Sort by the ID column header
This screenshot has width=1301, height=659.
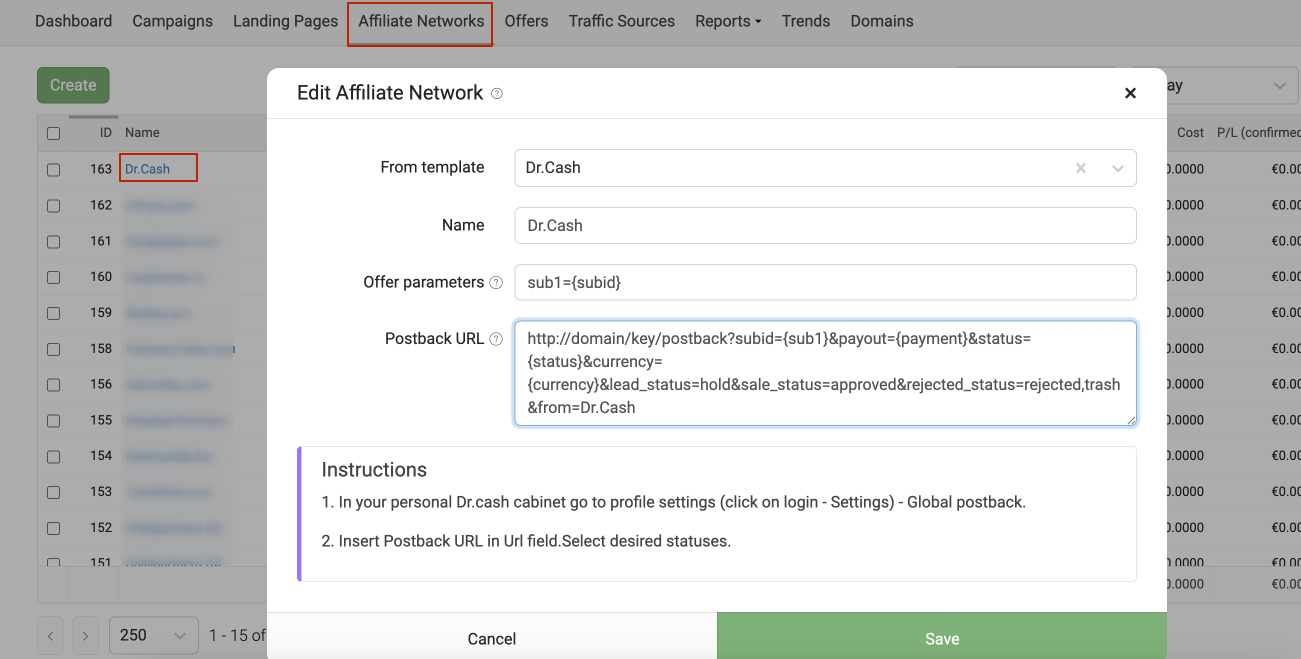tap(105, 132)
